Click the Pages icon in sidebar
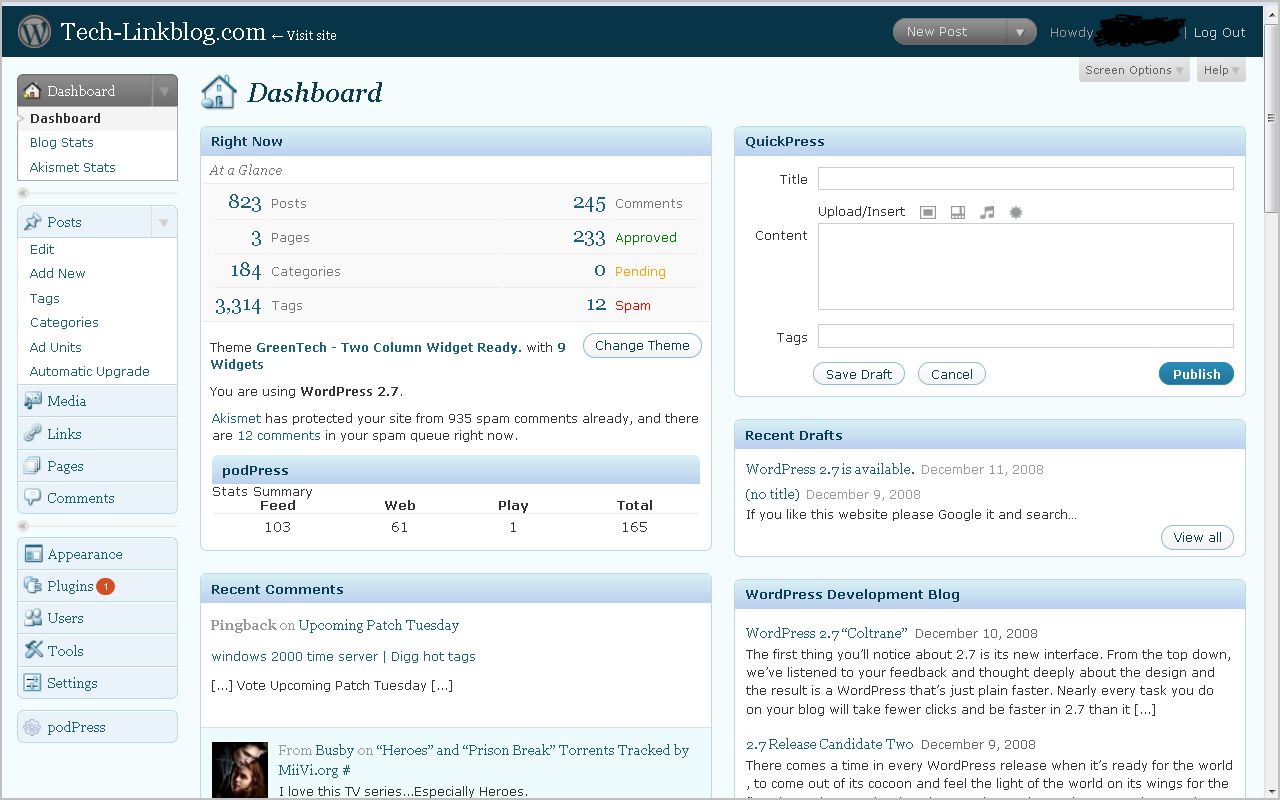 click(33, 466)
